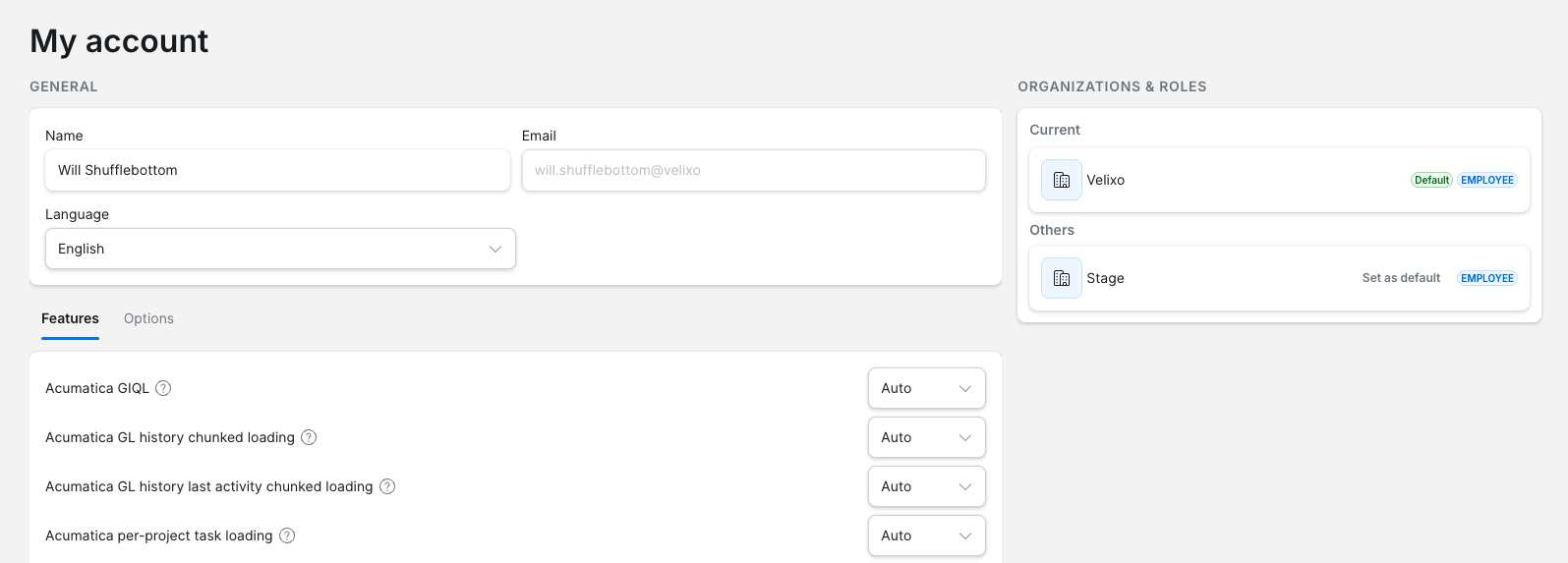The height and width of the screenshot is (563, 1568).
Task: Select the Velixo current organization card
Action: coord(1279,180)
